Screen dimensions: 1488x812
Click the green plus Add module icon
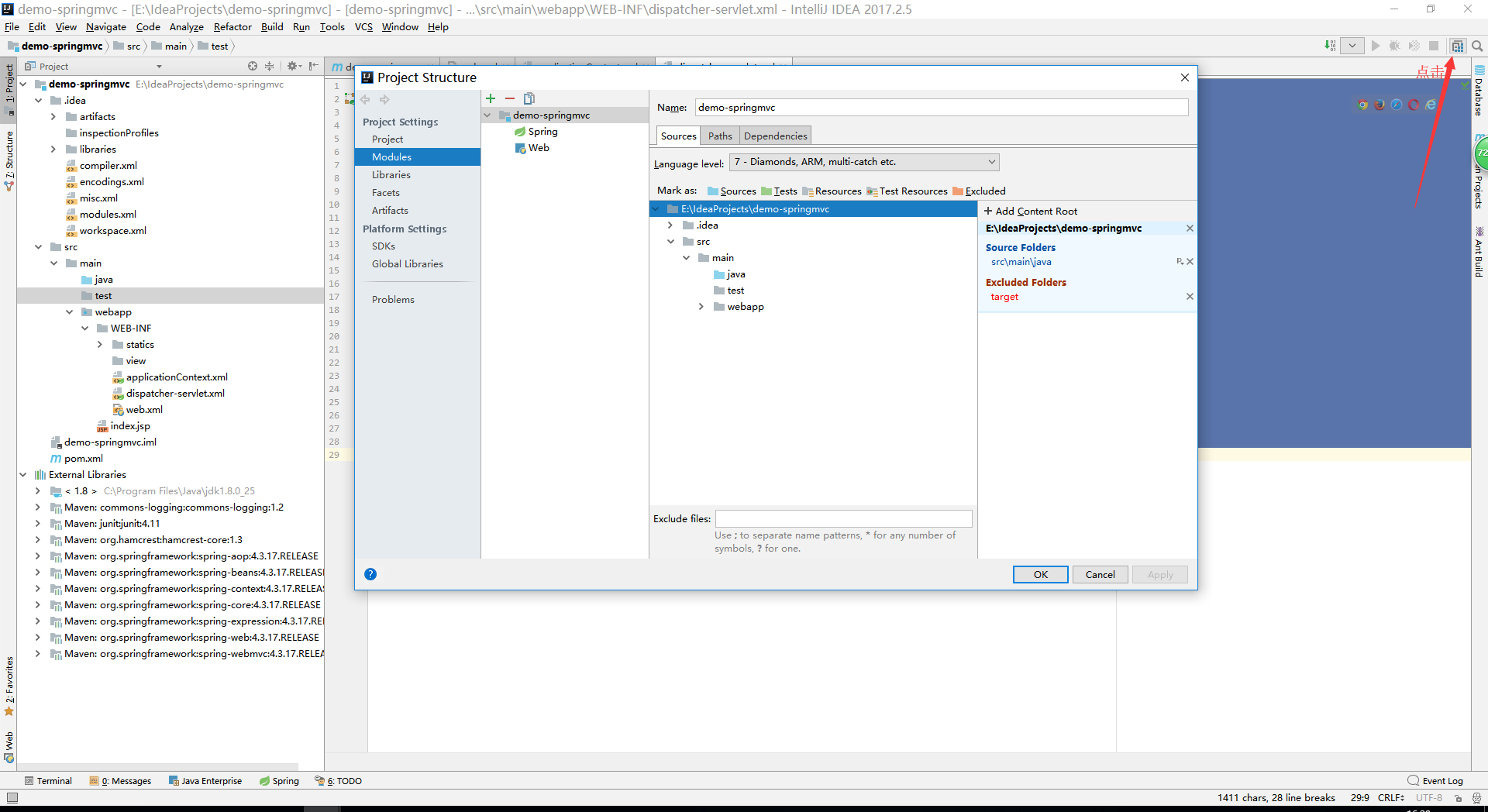pyautogui.click(x=491, y=98)
